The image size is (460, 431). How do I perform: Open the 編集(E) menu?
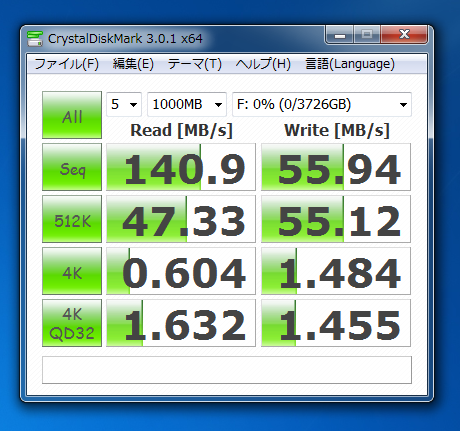point(133,64)
